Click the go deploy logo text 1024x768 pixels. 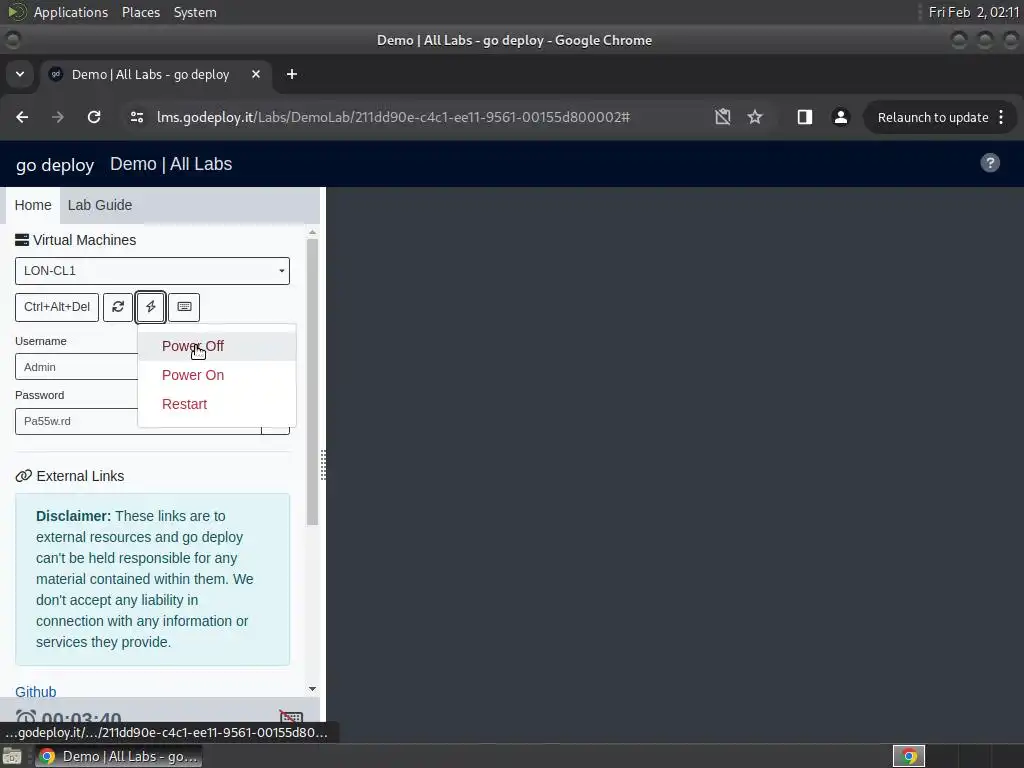(x=55, y=165)
